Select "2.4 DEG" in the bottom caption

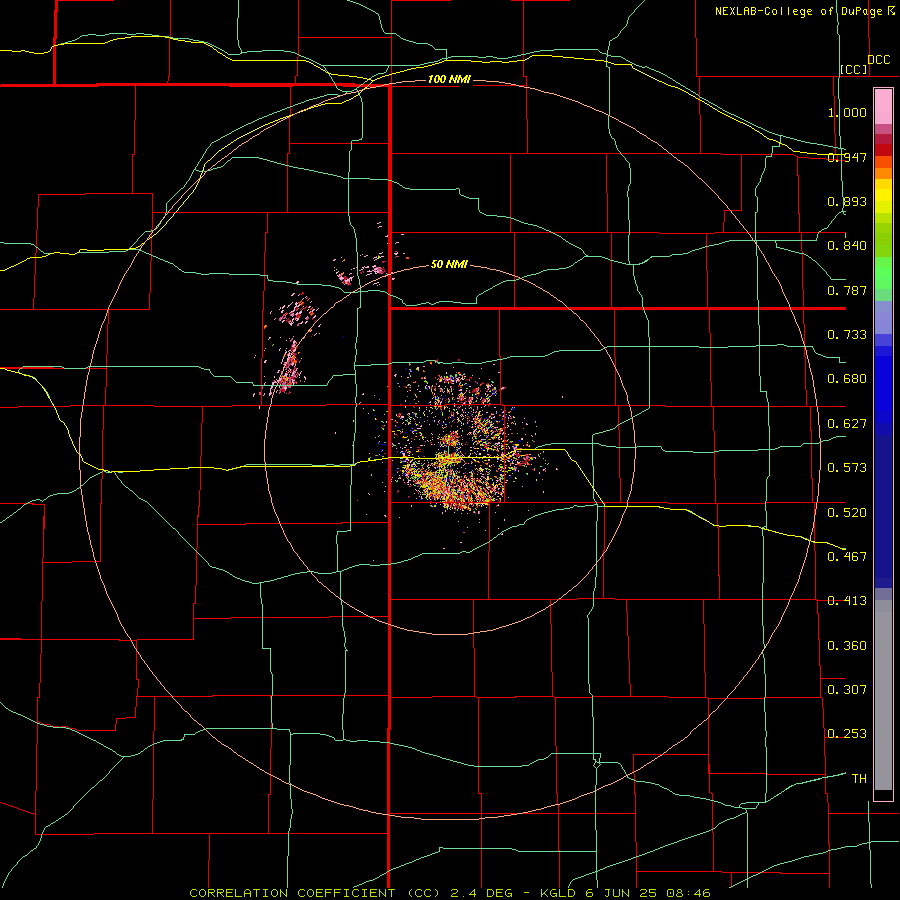482,893
